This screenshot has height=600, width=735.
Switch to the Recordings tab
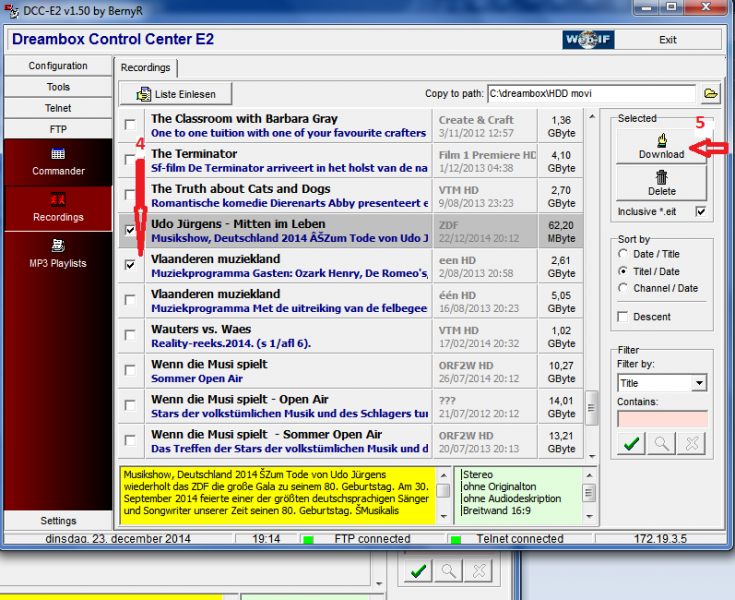click(x=145, y=67)
